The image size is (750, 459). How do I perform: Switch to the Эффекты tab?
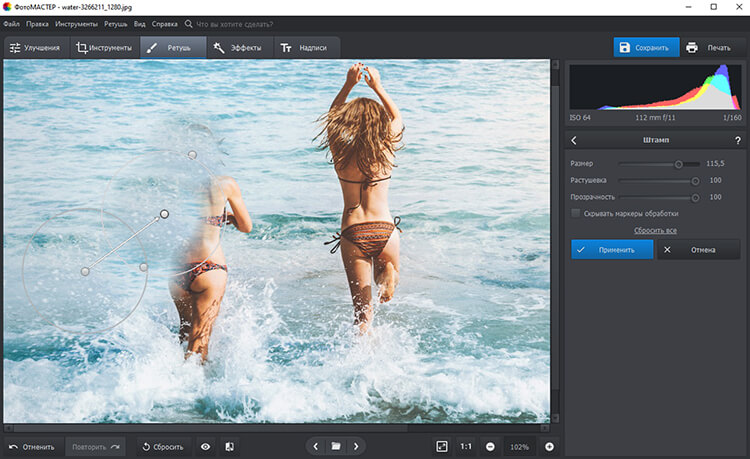tap(239, 48)
